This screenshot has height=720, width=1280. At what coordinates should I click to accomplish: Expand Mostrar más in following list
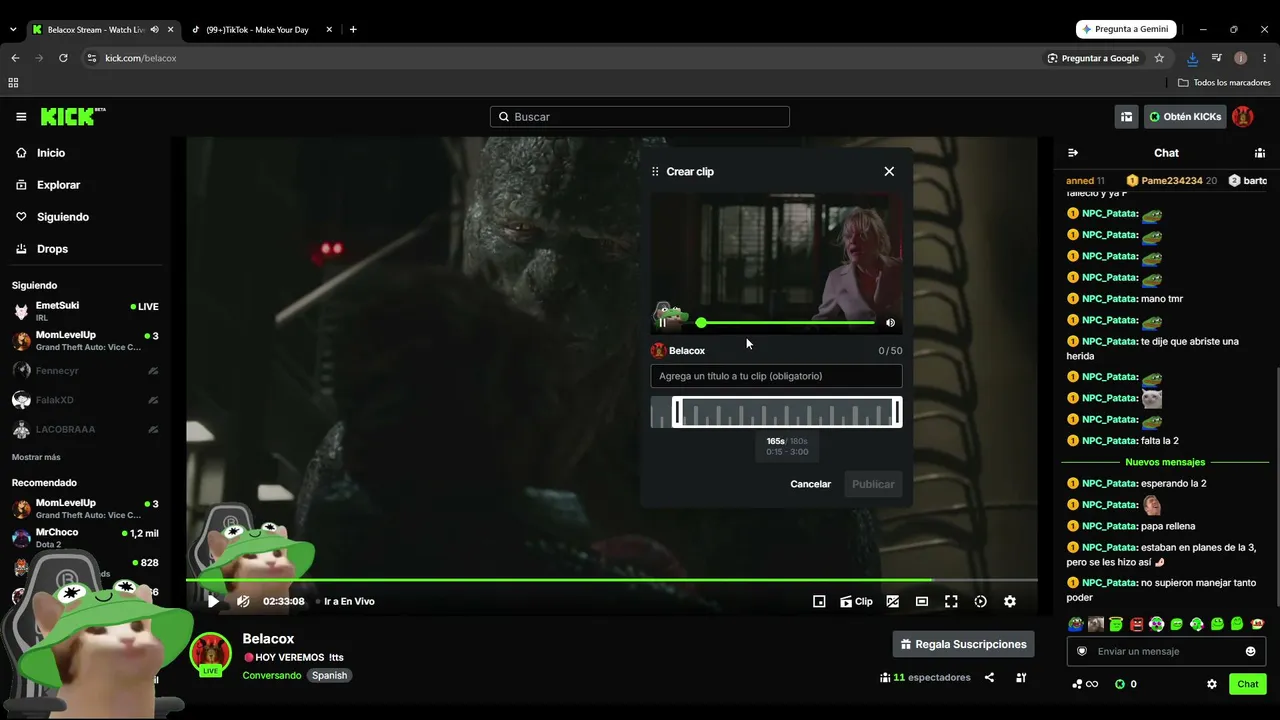tap(36, 457)
